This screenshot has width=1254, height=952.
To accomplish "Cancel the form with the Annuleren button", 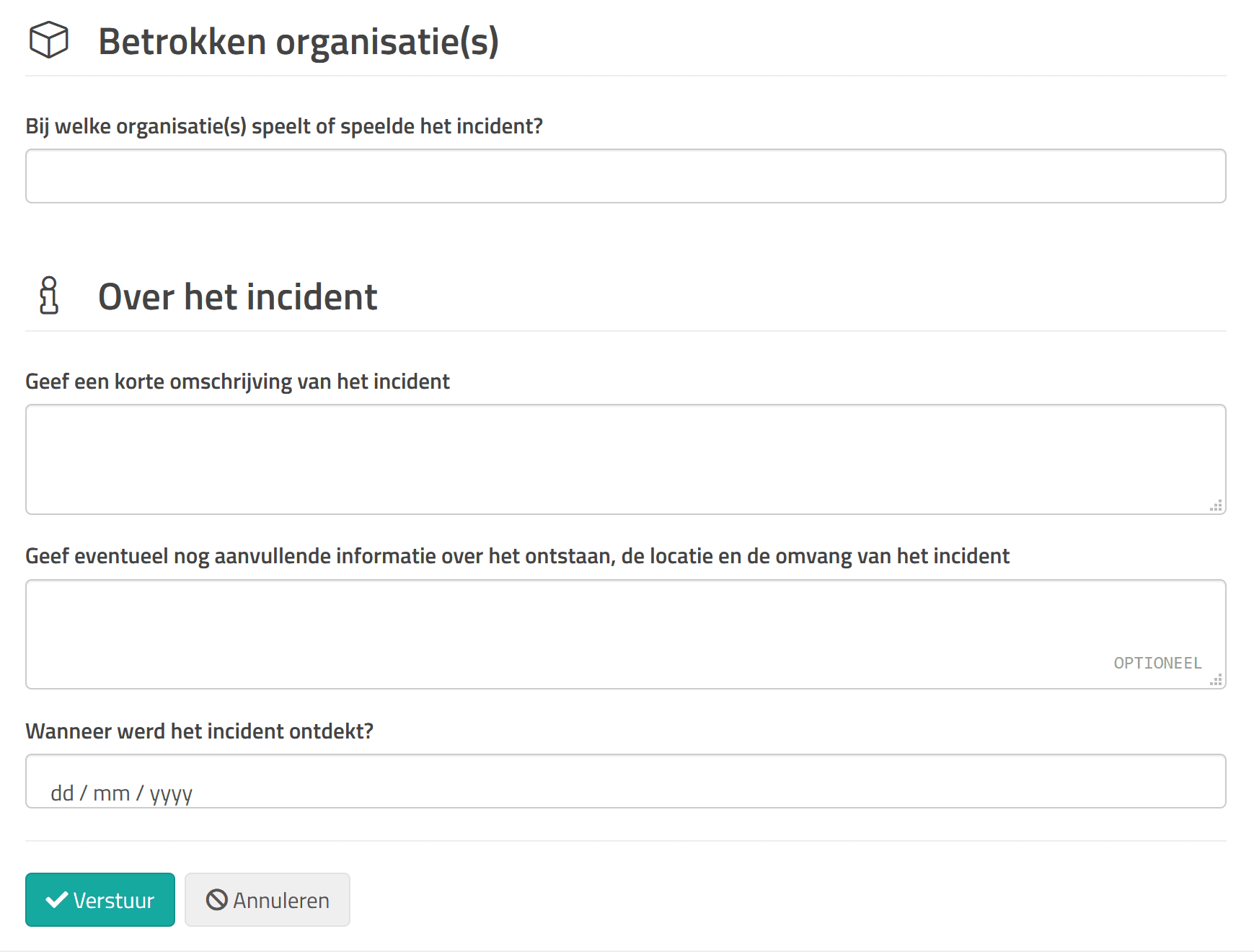I will coord(268,900).
